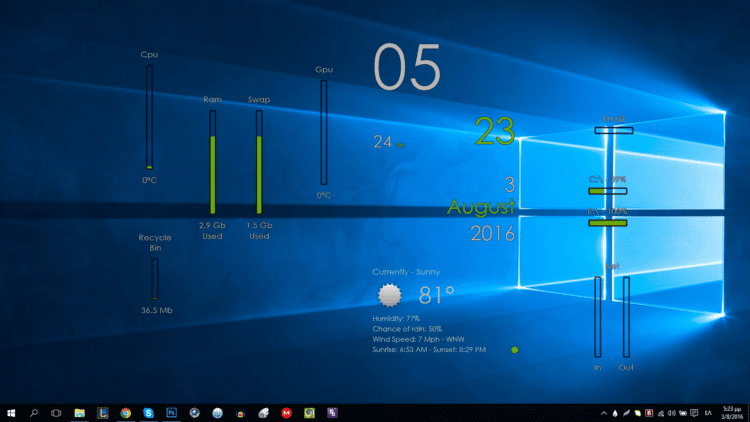Viewport: 750px width, 422px height.
Task: Click the year 2016 text
Action: (493, 233)
